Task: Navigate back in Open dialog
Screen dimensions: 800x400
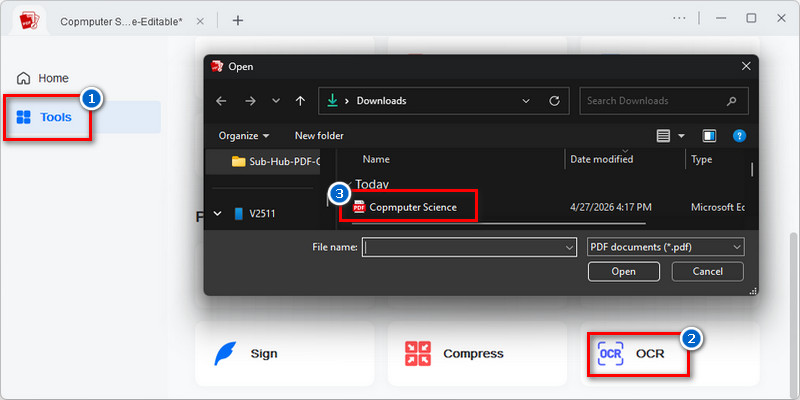Action: (221, 101)
